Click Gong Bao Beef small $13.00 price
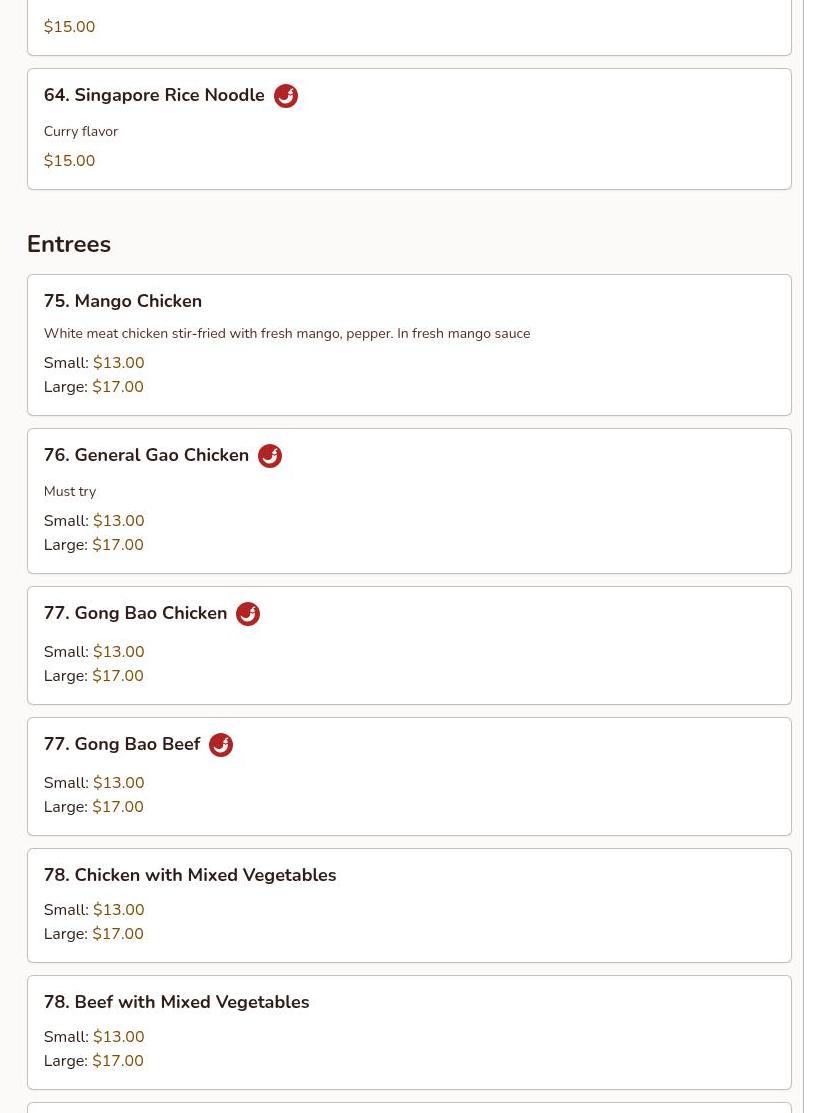Viewport: 824px width, 1113px height. click(x=118, y=783)
